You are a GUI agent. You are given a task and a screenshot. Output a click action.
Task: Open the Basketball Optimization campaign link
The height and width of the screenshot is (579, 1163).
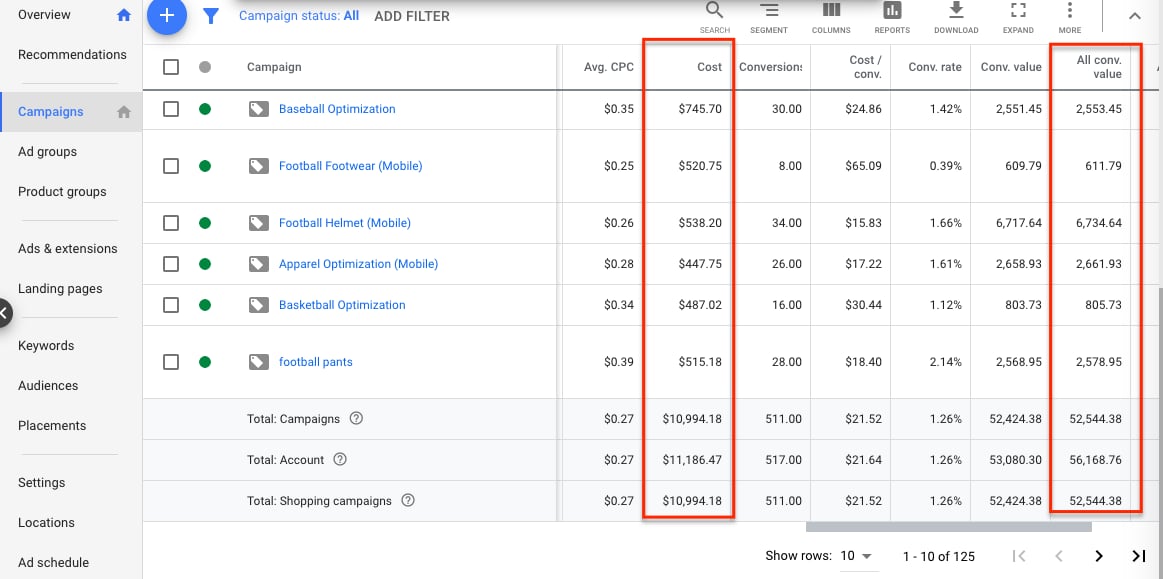(342, 305)
